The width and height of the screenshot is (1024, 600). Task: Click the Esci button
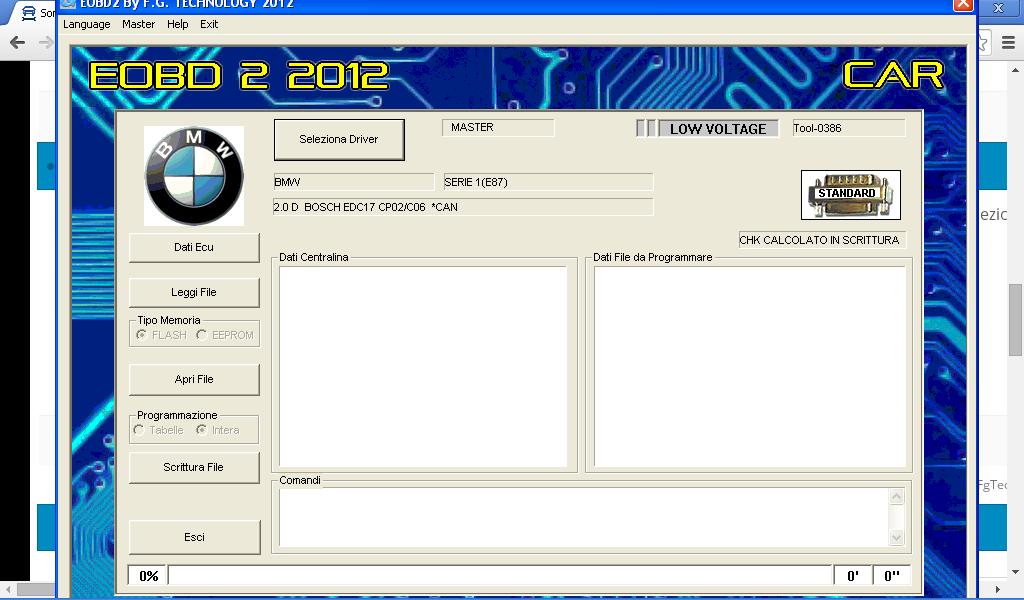[195, 537]
